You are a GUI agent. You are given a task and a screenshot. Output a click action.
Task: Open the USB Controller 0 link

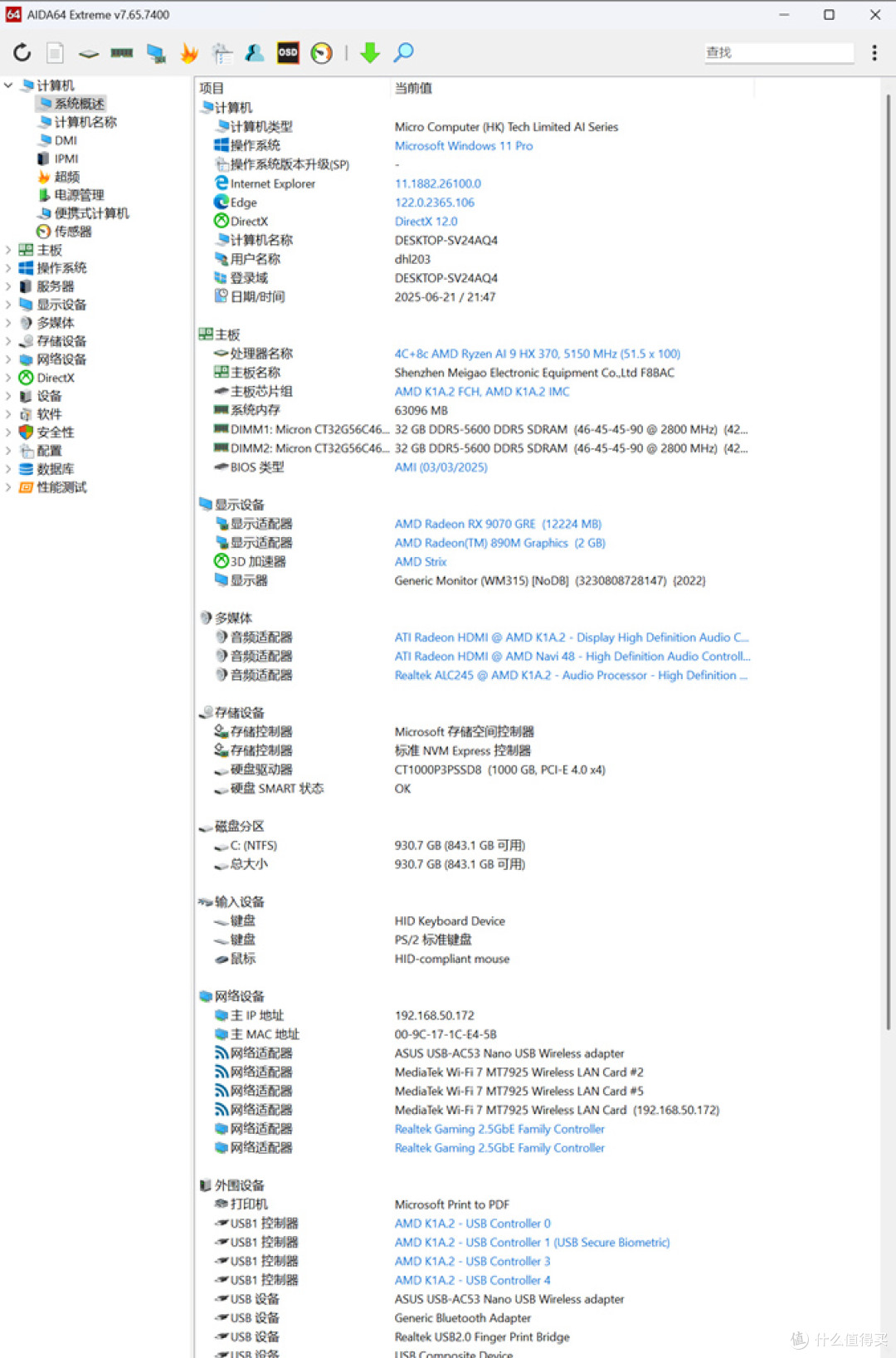point(473,1224)
